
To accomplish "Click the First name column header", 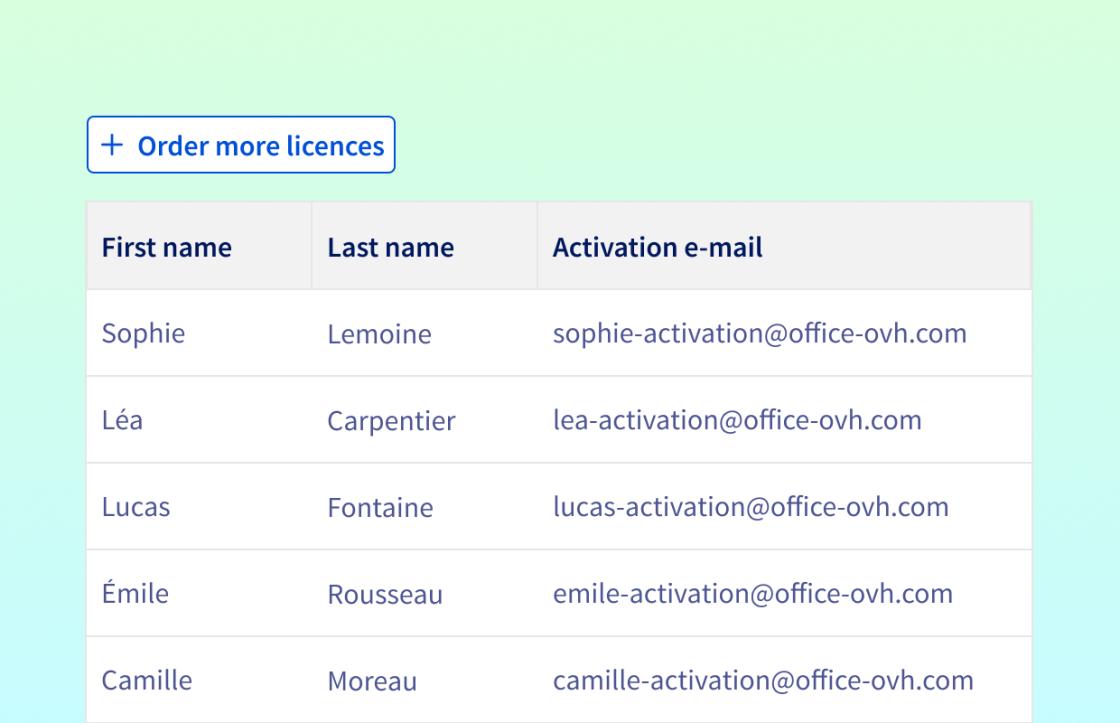I will click(166, 247).
